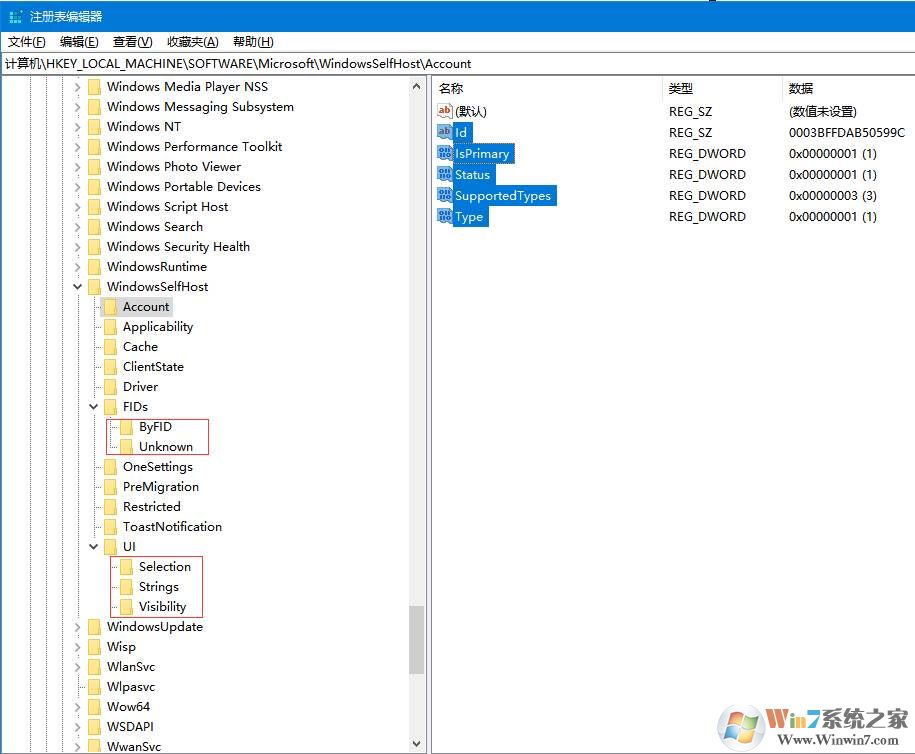The height and width of the screenshot is (754, 915).
Task: Click the Id string value icon
Action: click(x=445, y=132)
